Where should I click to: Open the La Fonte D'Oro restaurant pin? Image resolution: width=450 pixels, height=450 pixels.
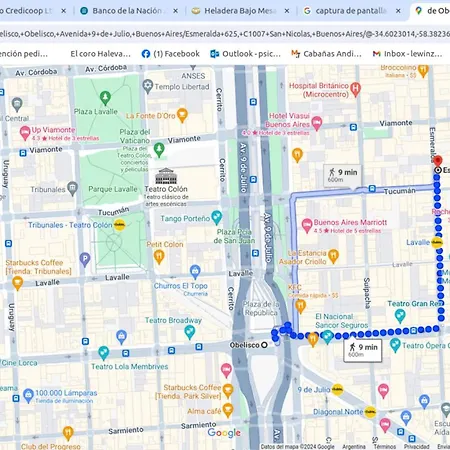coord(182,115)
